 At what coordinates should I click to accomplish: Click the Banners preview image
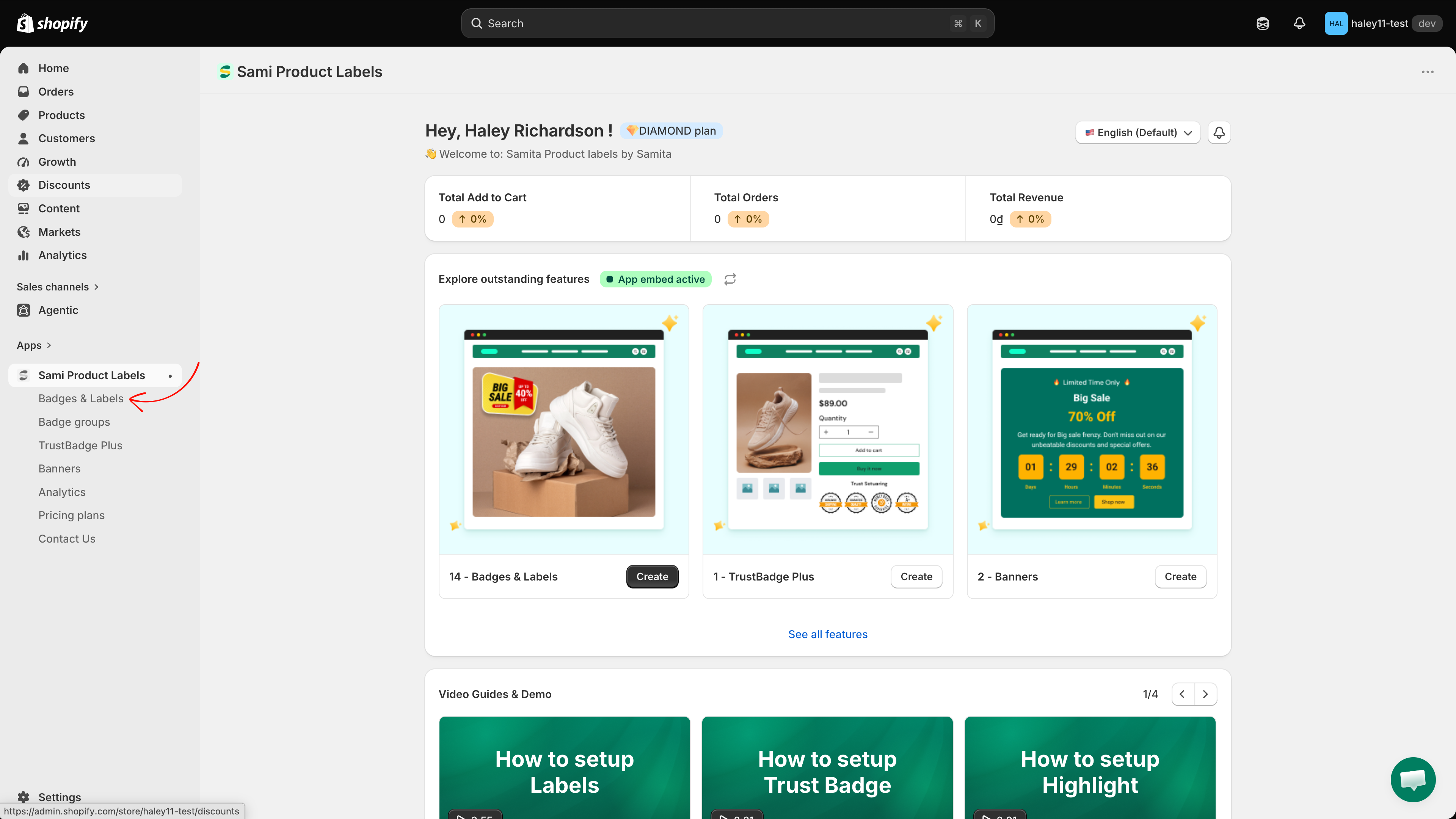tap(1092, 430)
